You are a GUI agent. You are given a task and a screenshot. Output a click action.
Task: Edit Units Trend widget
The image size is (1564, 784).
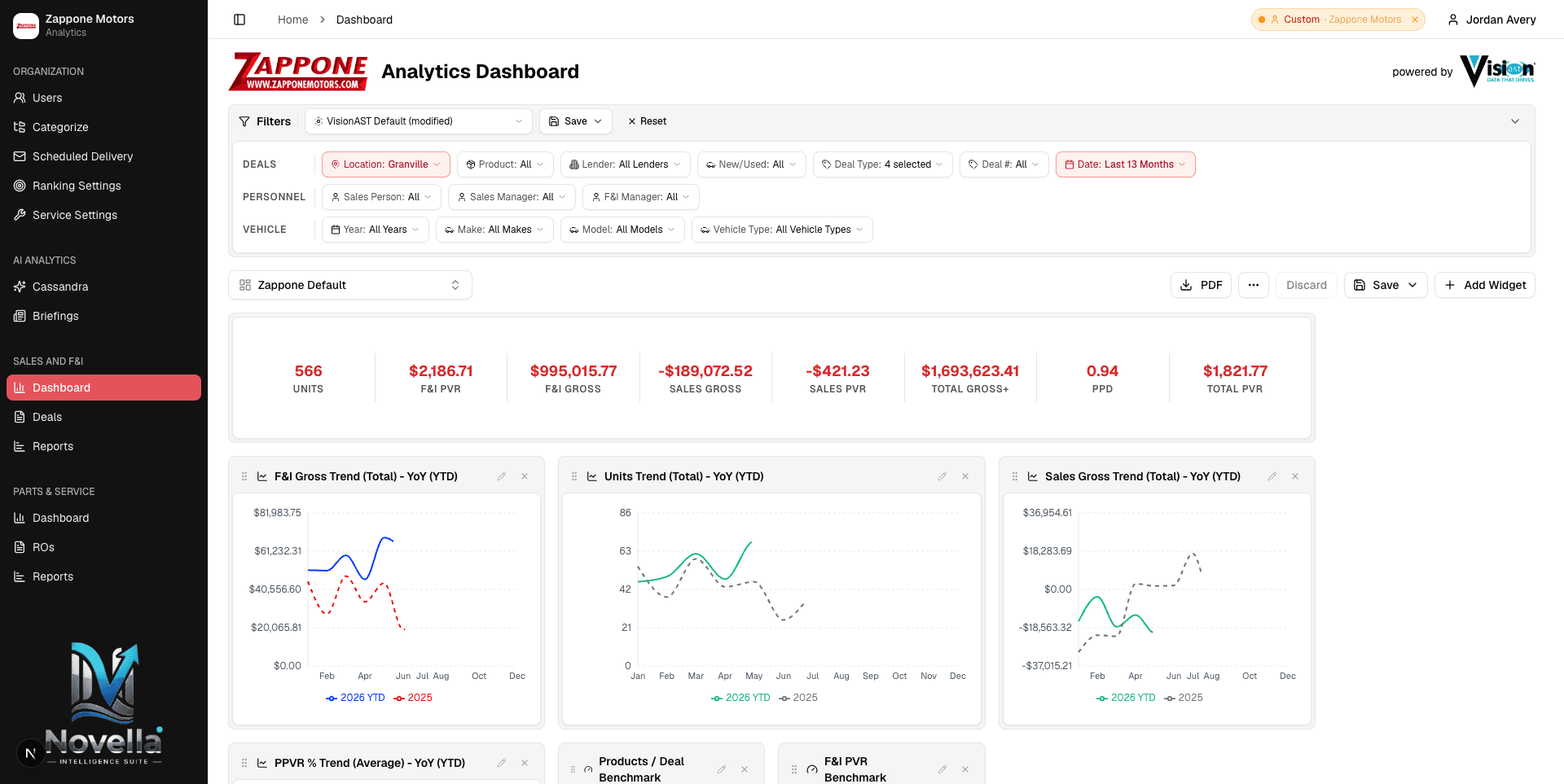(942, 476)
